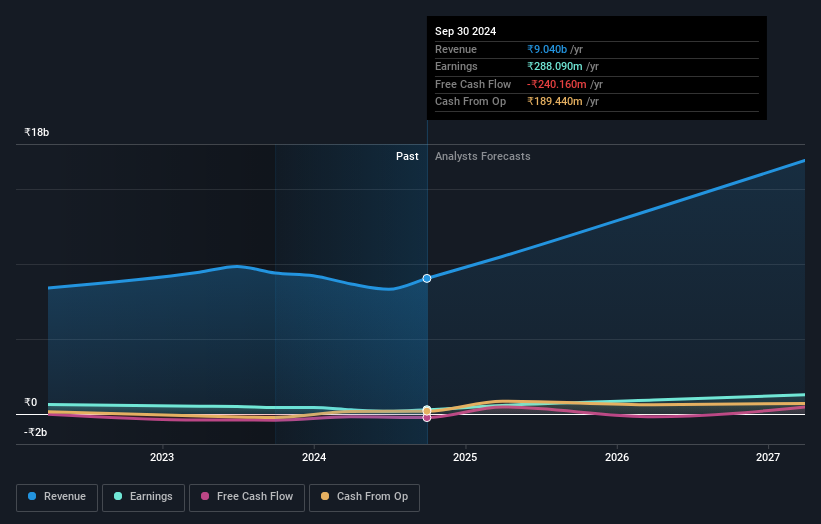
Task: Click the ₹288.090m earnings value in tooltip
Action: [x=554, y=66]
